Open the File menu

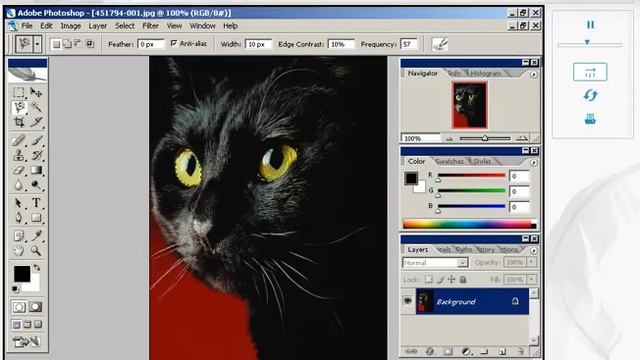pyautogui.click(x=27, y=26)
